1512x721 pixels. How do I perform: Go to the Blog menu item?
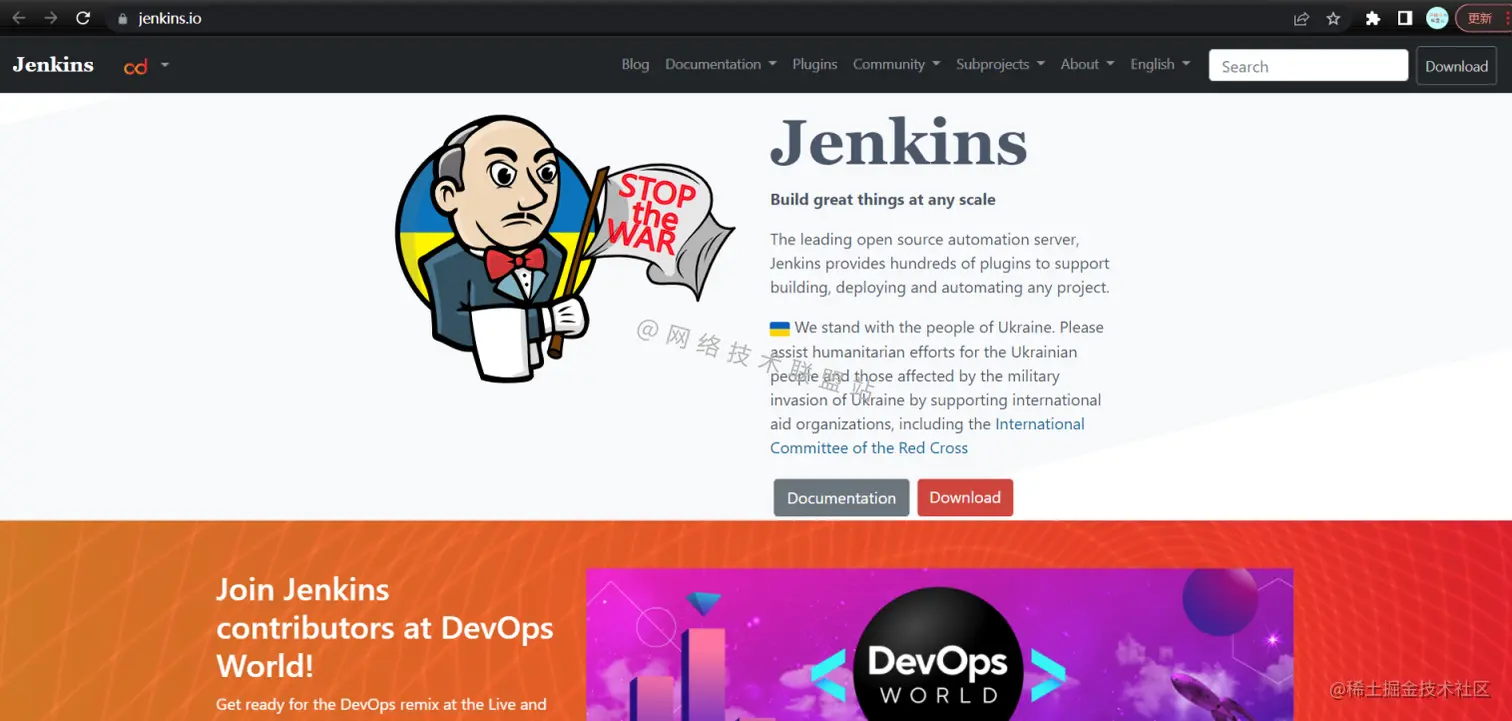point(635,64)
